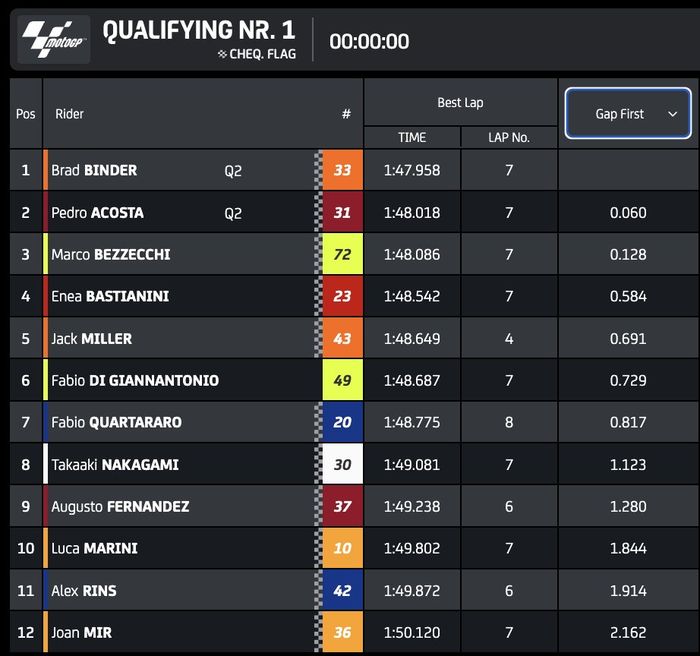This screenshot has width=700, height=656.
Task: Click Takaaki Nakagami's number 30 badge
Action: coord(342,465)
